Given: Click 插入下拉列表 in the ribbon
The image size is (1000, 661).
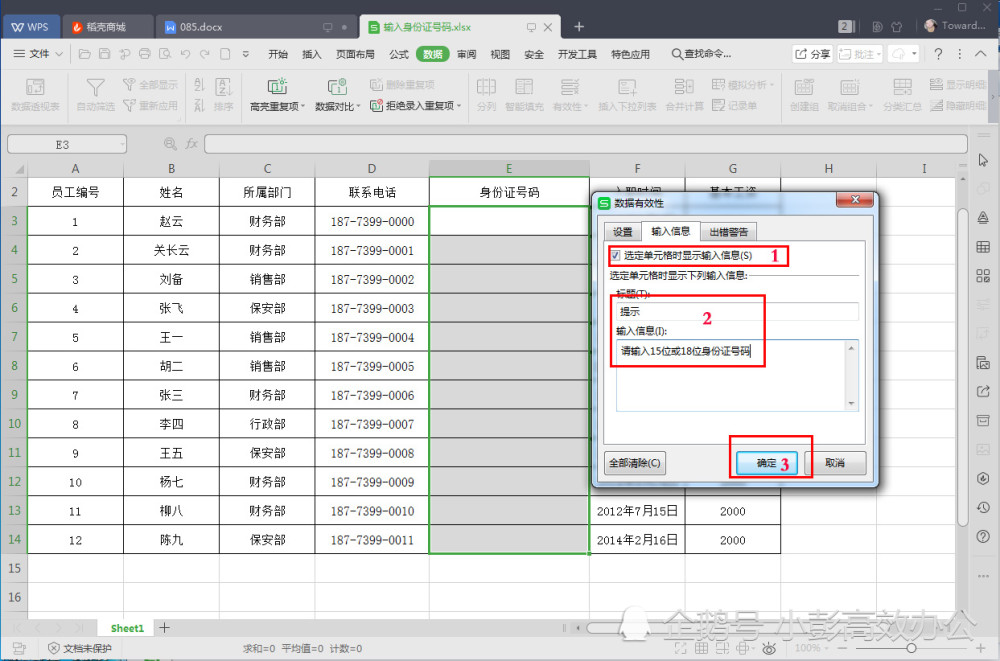Looking at the screenshot, I should pos(627,94).
